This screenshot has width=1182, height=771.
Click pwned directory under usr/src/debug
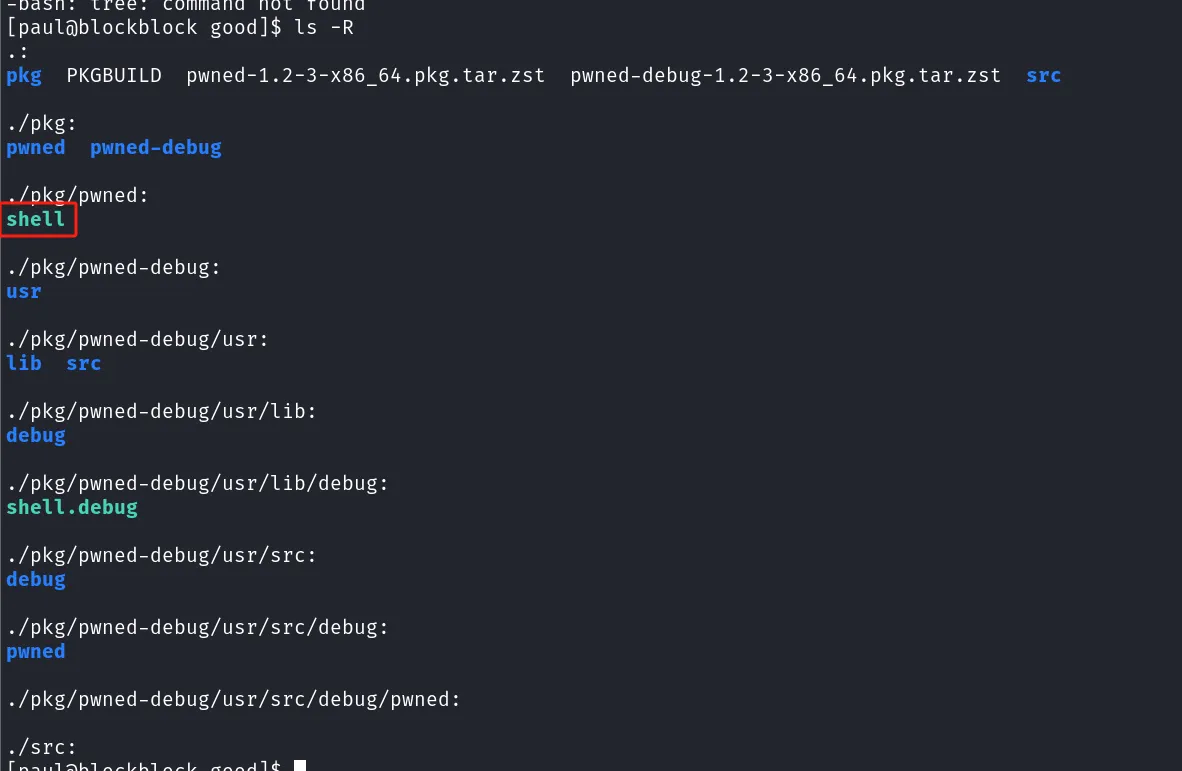(x=35, y=651)
